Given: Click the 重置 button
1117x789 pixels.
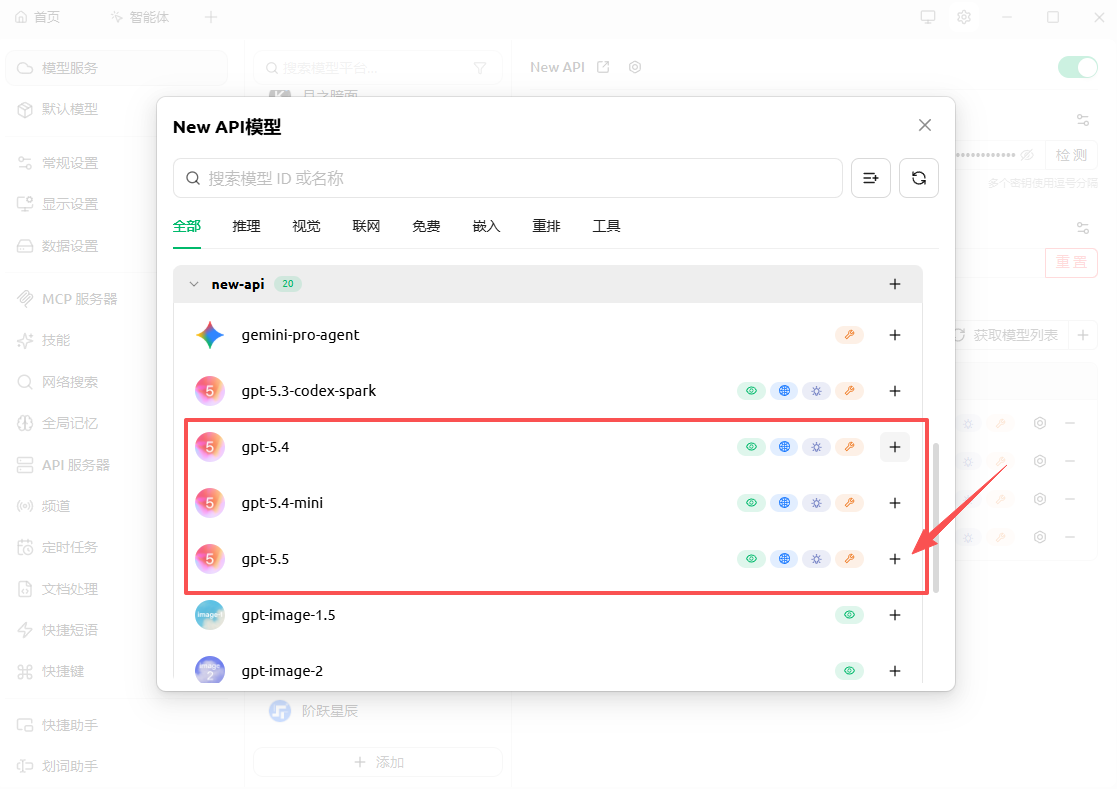Looking at the screenshot, I should point(1071,262).
